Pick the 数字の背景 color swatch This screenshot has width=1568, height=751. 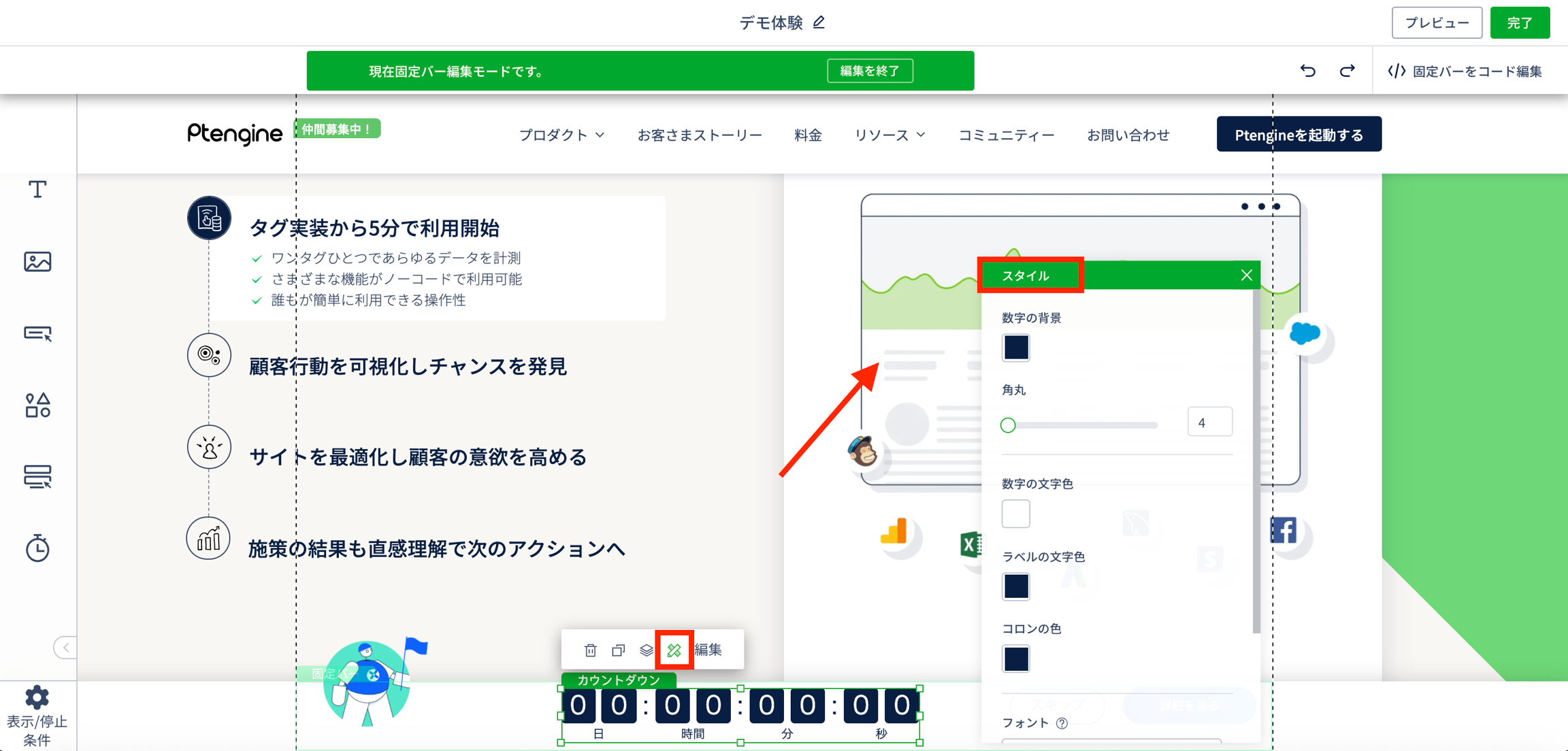[1015, 348]
